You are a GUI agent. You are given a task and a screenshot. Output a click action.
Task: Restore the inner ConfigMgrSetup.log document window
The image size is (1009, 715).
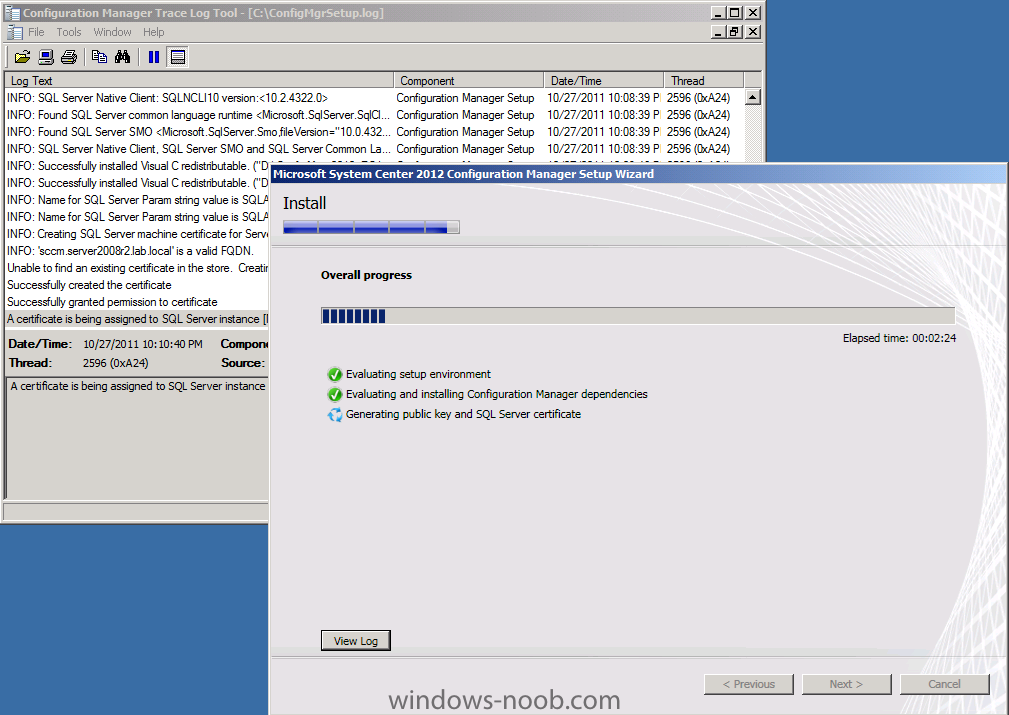tap(735, 32)
